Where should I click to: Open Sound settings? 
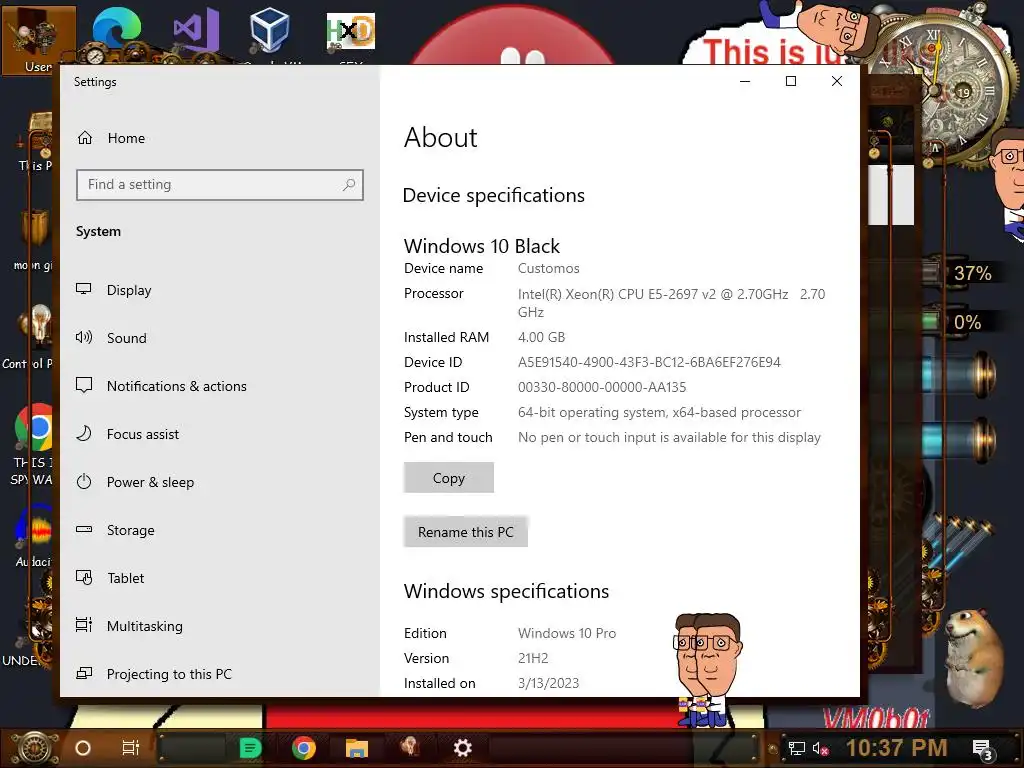[x=127, y=338]
